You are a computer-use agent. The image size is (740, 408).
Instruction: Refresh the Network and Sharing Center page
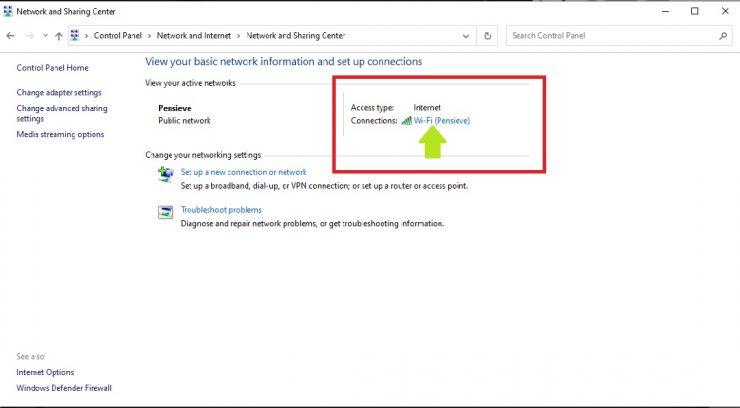[488, 36]
